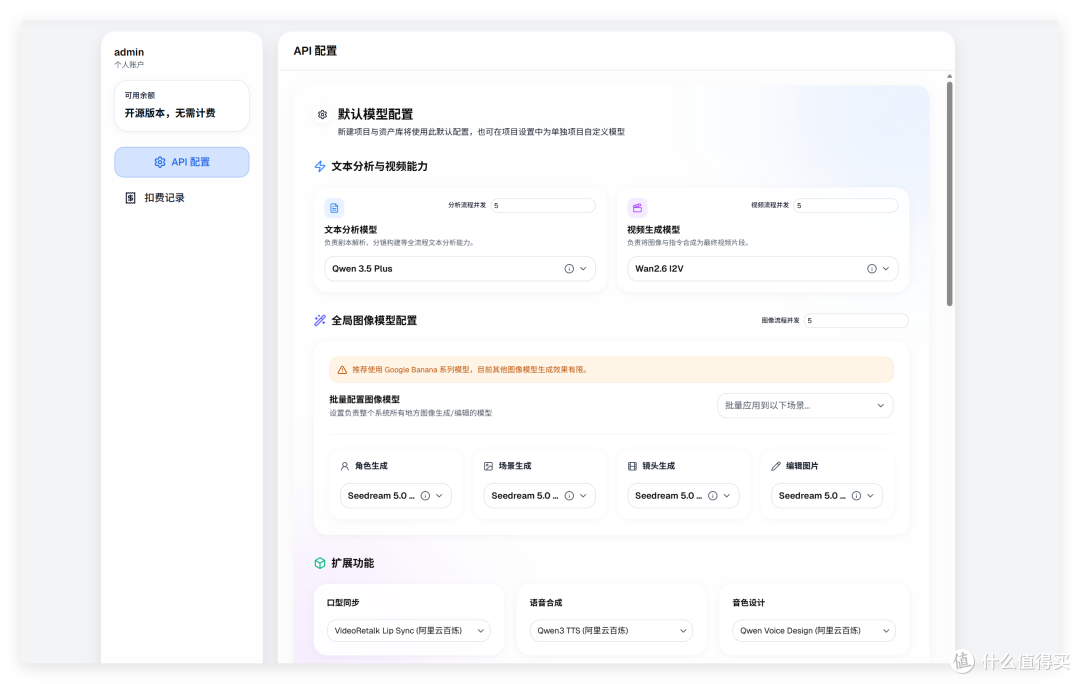
Task: Click the 音色设计 label
Action: 749,603
